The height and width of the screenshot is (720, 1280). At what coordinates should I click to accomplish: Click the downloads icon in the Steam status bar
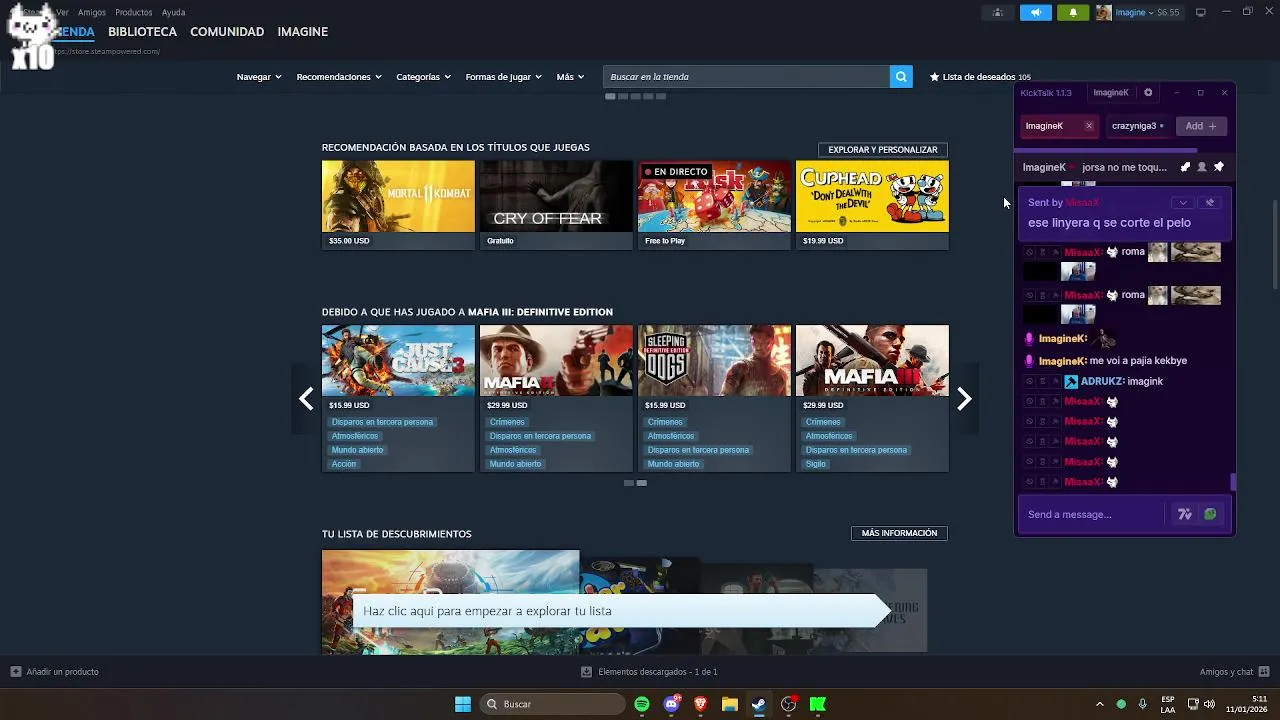pos(586,672)
